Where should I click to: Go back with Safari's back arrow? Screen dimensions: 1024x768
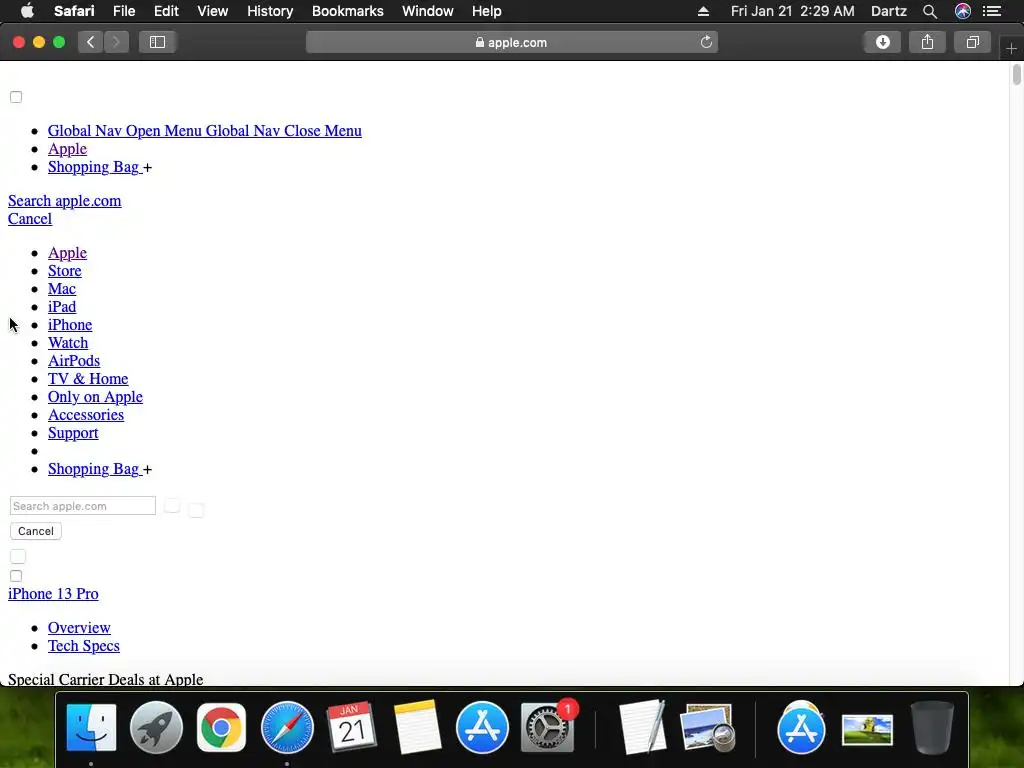click(91, 42)
